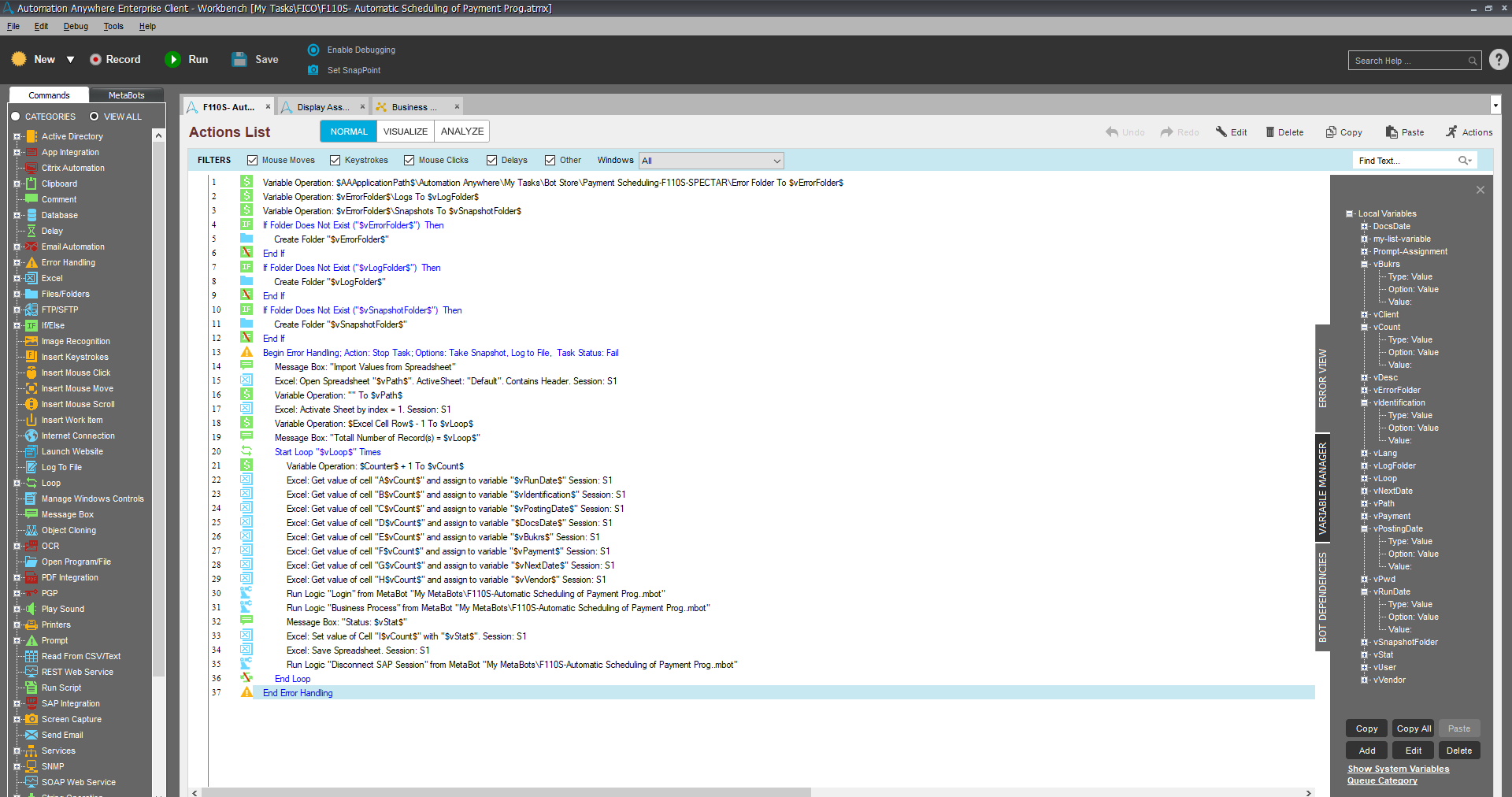Select the SAP Integration command icon
Viewport: 1512px width, 797px height.
coord(31,703)
